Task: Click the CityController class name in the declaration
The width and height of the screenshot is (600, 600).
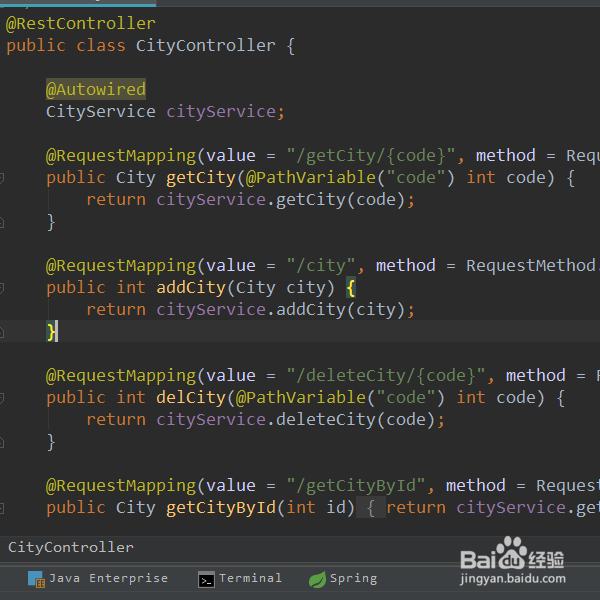Action: [x=205, y=46]
